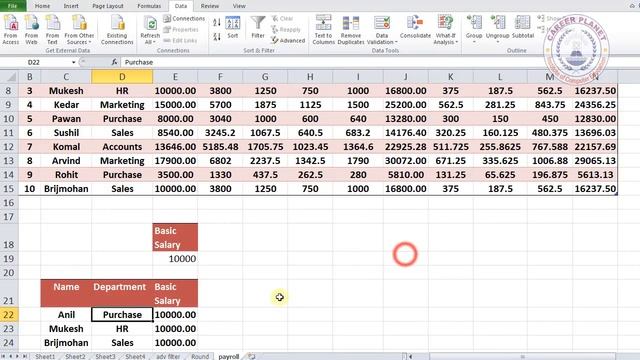Viewport: 640px width, 360px height.
Task: Switch to Page Layout tab
Action: point(108,6)
